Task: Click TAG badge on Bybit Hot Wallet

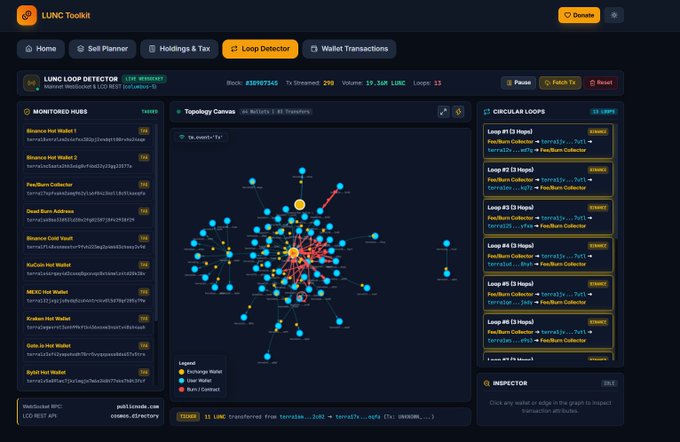Action: tap(144, 372)
